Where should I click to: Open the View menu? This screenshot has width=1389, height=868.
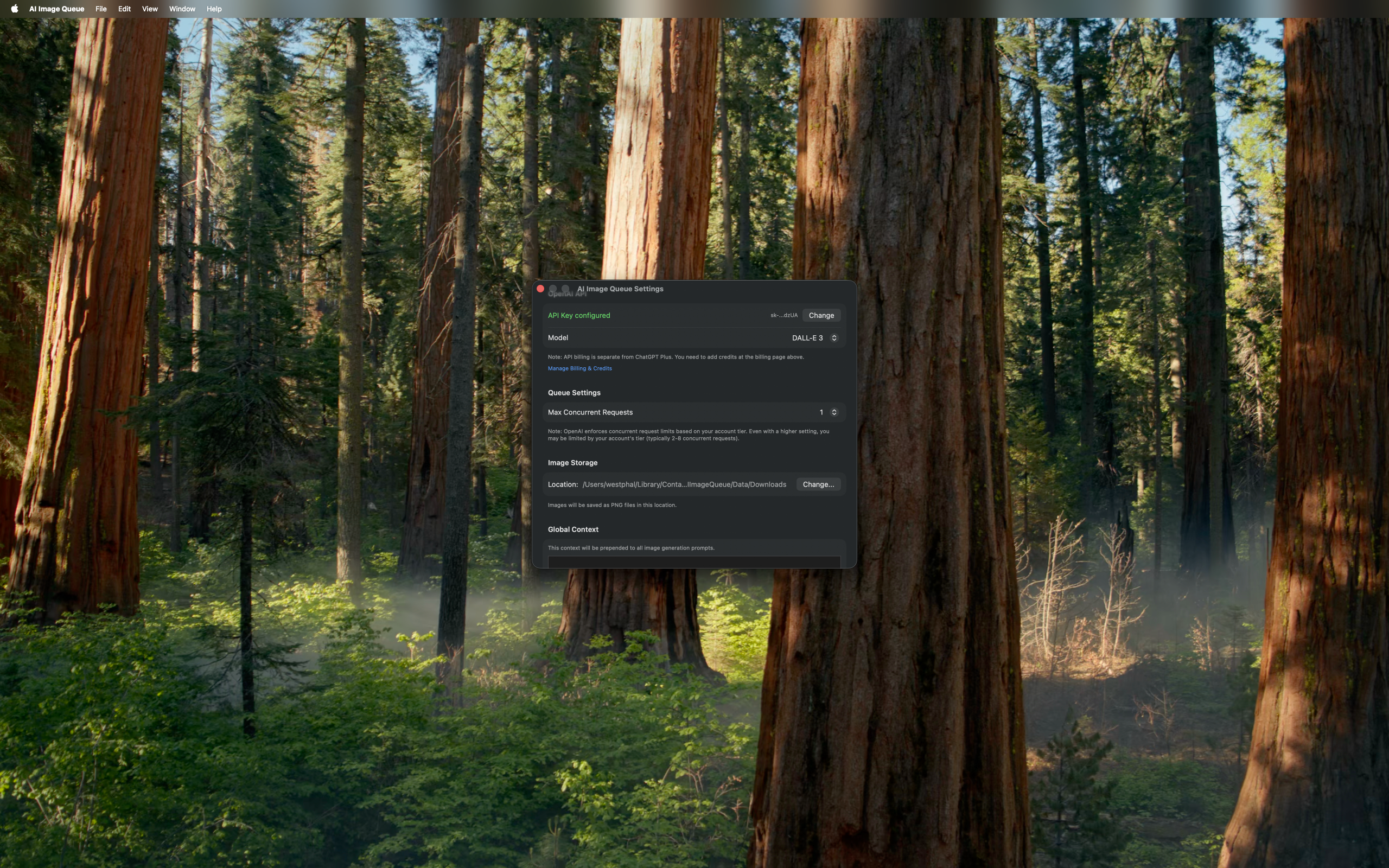click(149, 9)
